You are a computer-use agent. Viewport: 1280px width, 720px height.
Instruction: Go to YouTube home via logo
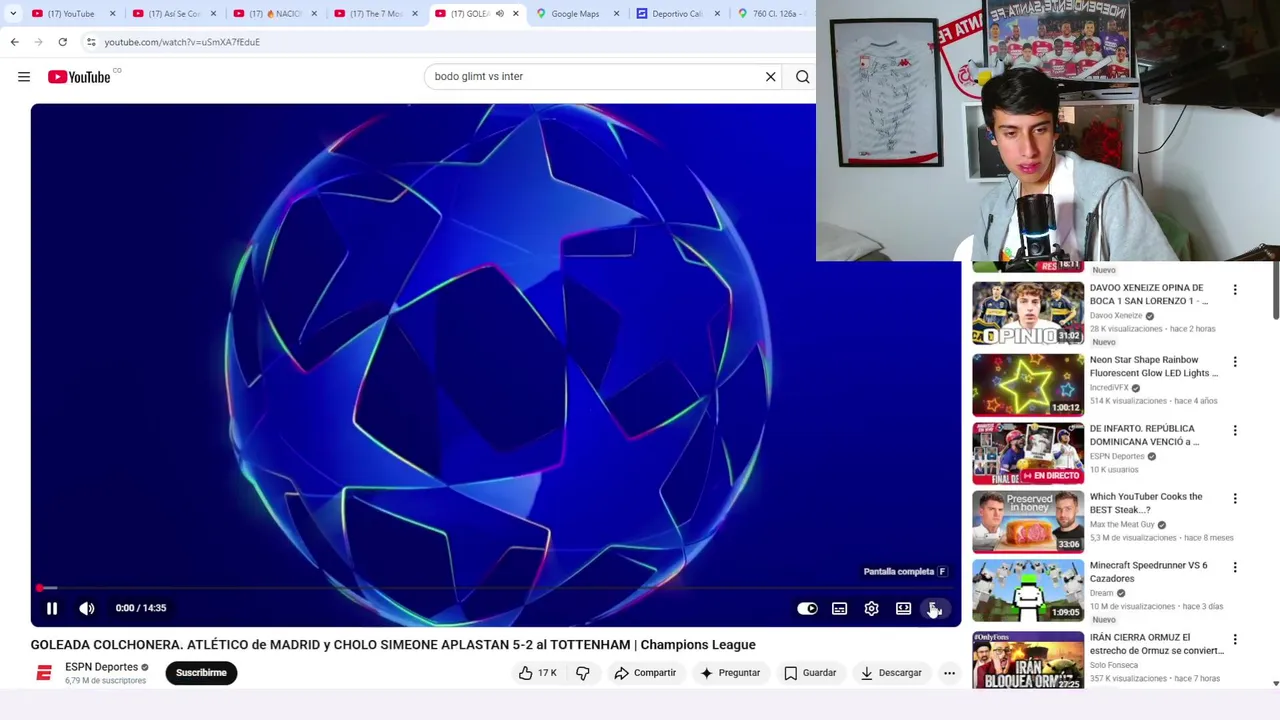click(x=79, y=77)
